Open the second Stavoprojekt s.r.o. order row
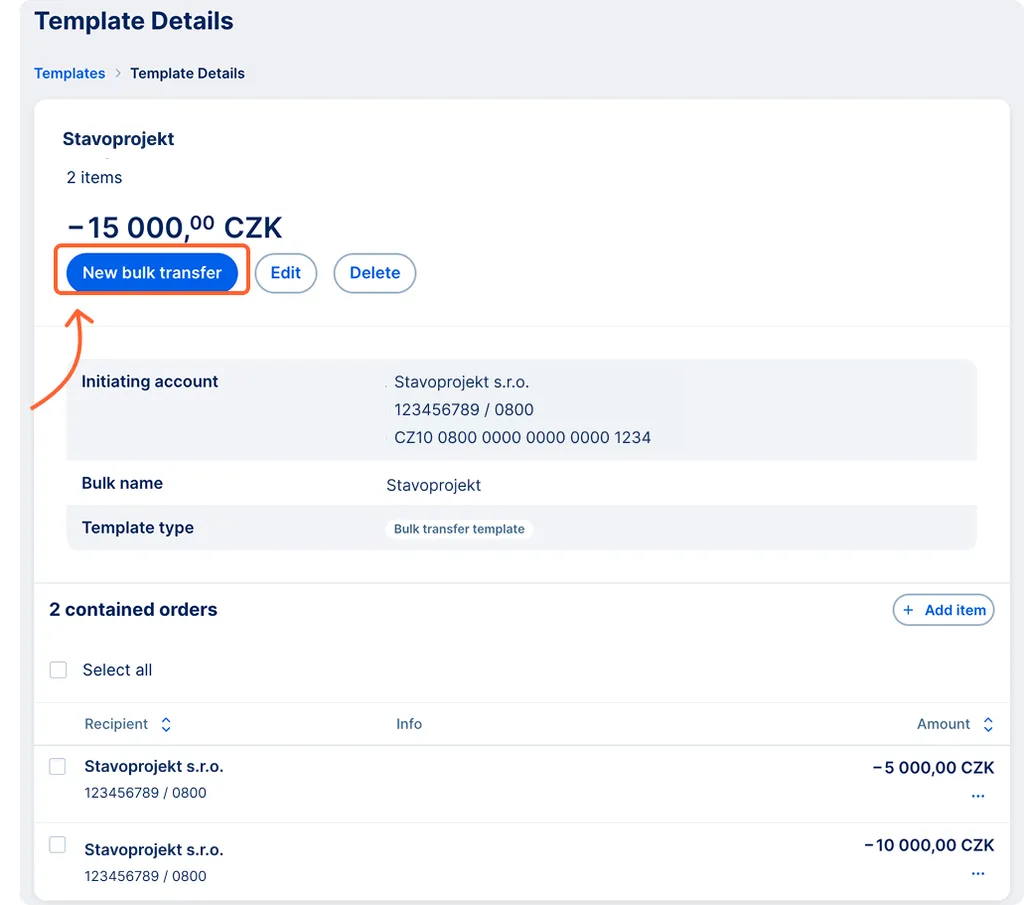This screenshot has height=905, width=1024. 154,850
